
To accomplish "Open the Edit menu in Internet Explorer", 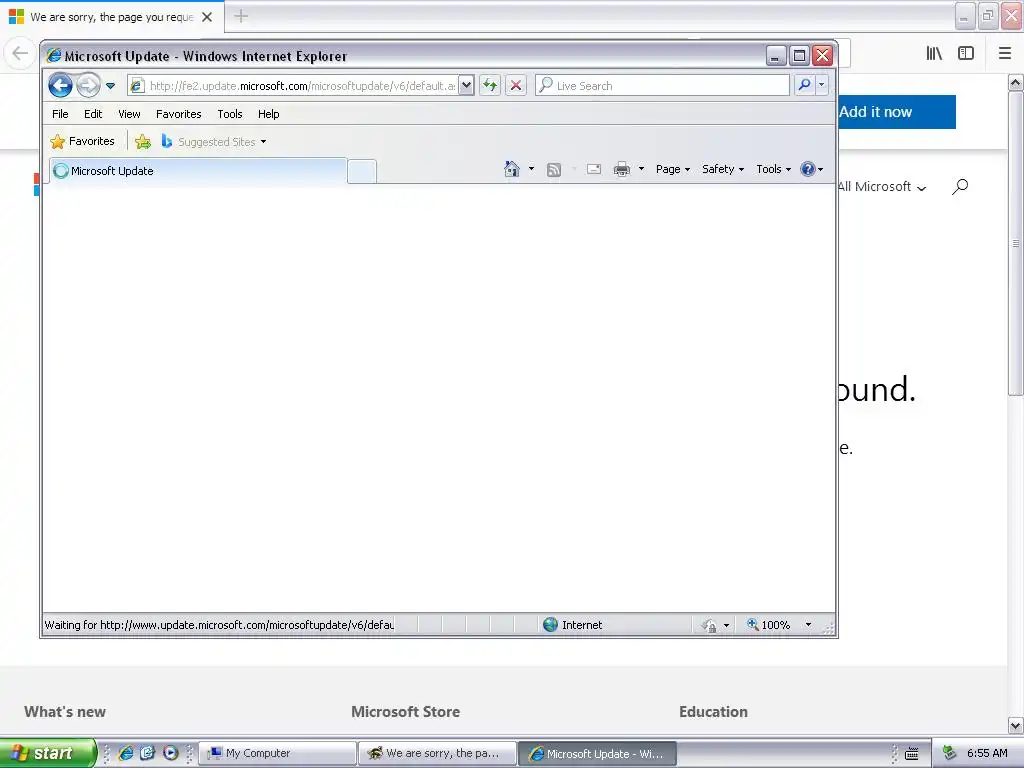I will [x=93, y=114].
